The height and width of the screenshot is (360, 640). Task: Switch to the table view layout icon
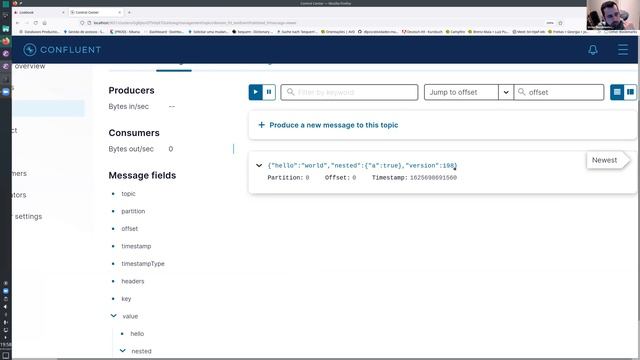click(617, 92)
